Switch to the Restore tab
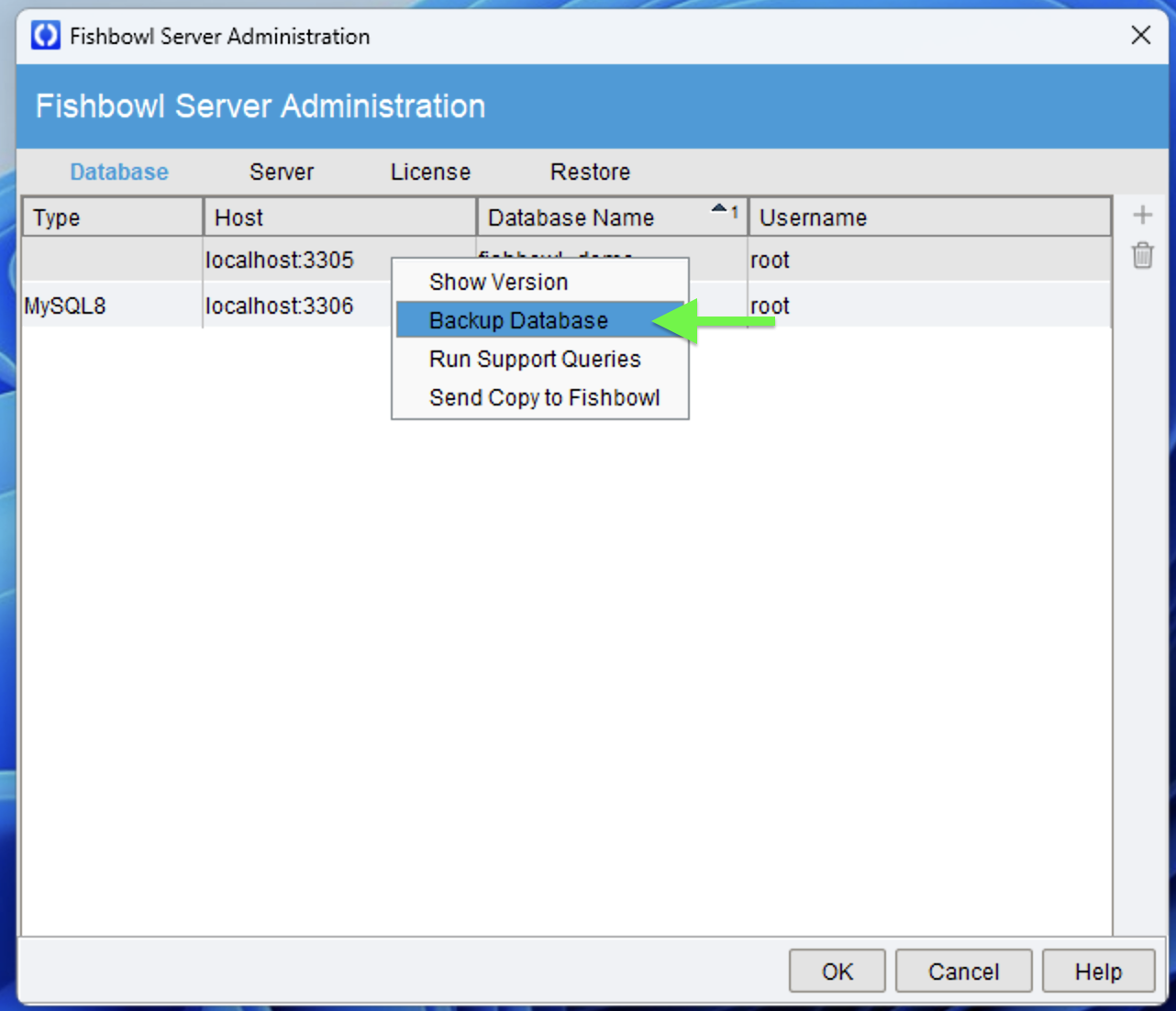1176x1011 pixels. click(590, 172)
